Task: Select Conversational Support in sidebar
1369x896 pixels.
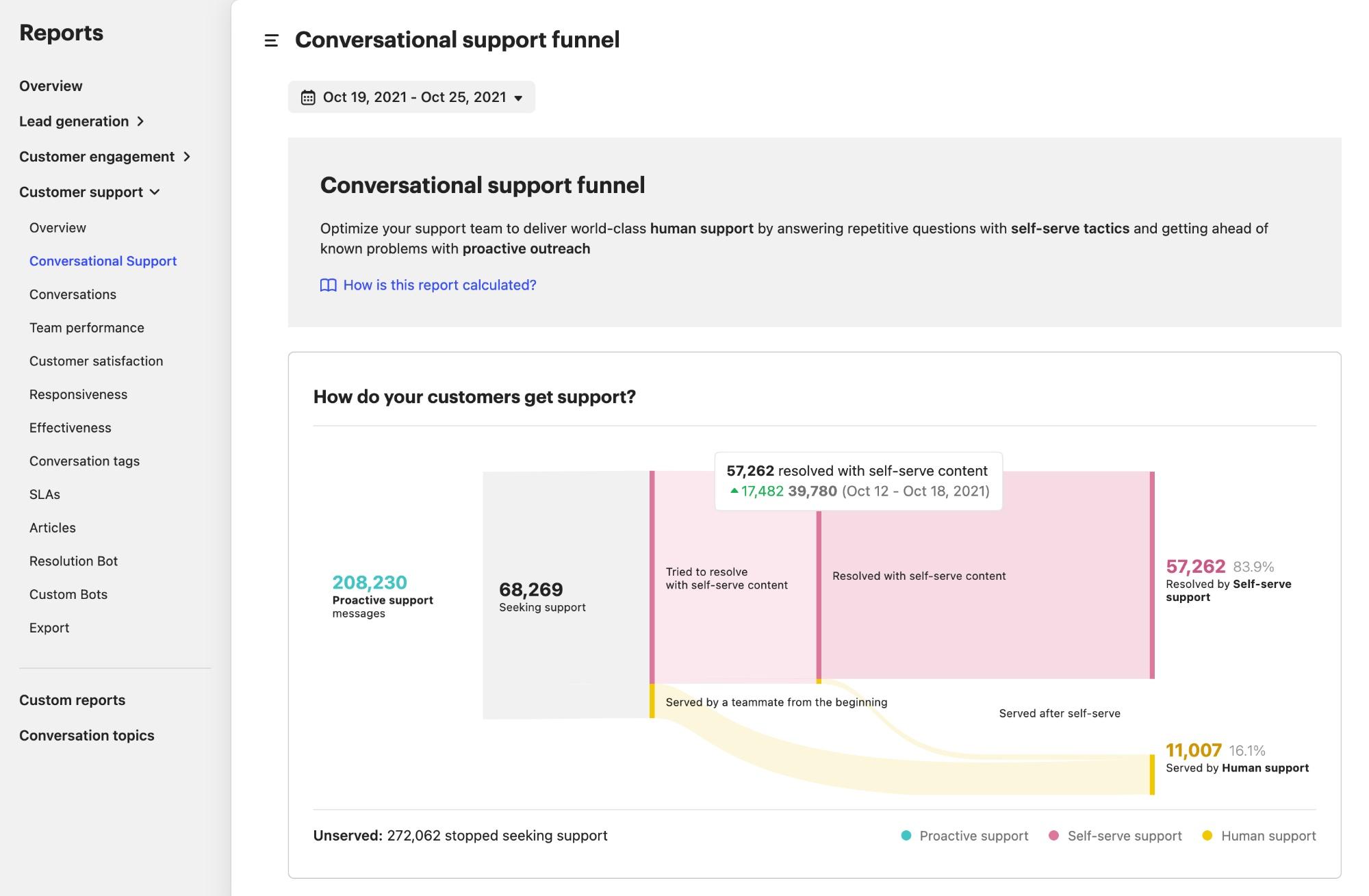Action: [x=103, y=261]
